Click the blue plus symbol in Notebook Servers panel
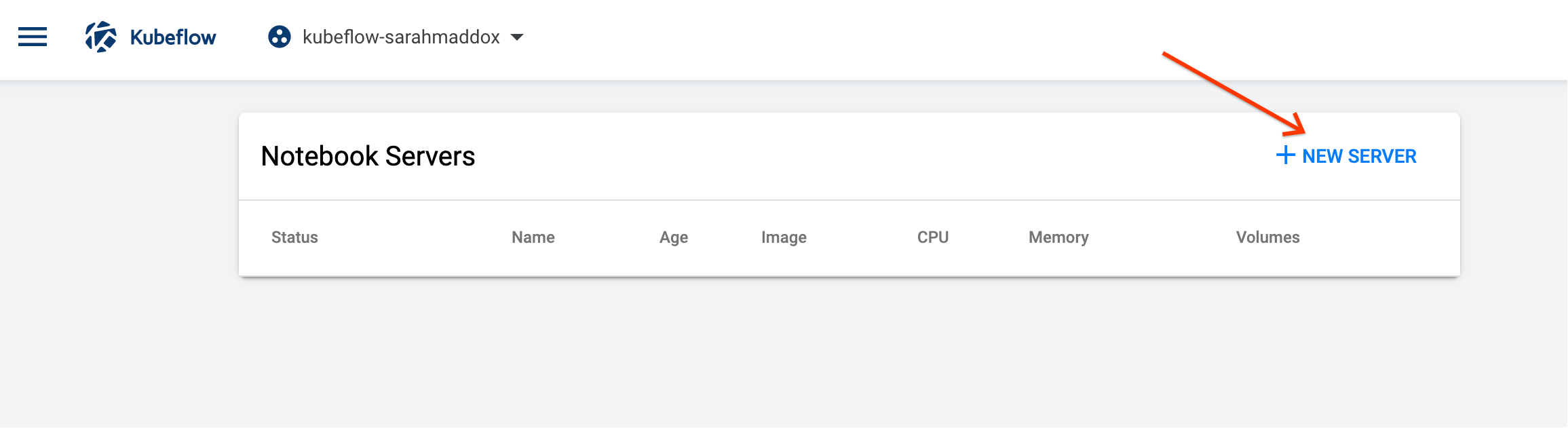The height and width of the screenshot is (428, 1568). pyautogui.click(x=1286, y=155)
